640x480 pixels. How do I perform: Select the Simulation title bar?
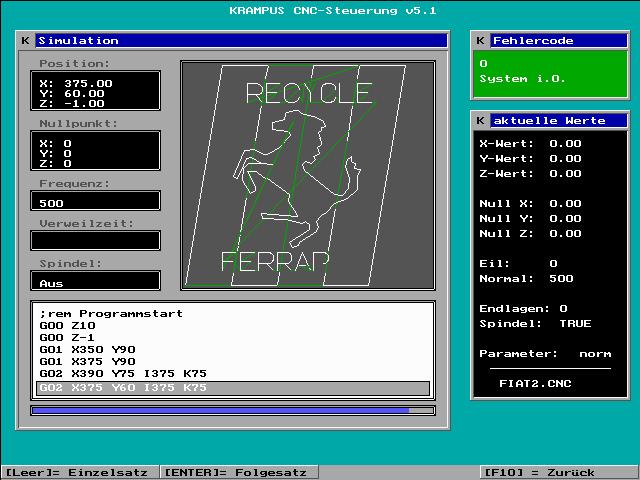tap(241, 40)
